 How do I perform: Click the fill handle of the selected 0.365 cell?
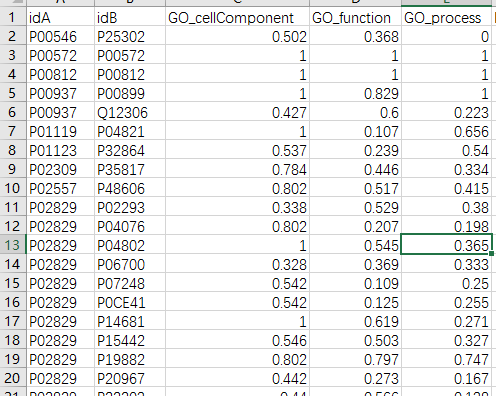[x=492, y=254]
